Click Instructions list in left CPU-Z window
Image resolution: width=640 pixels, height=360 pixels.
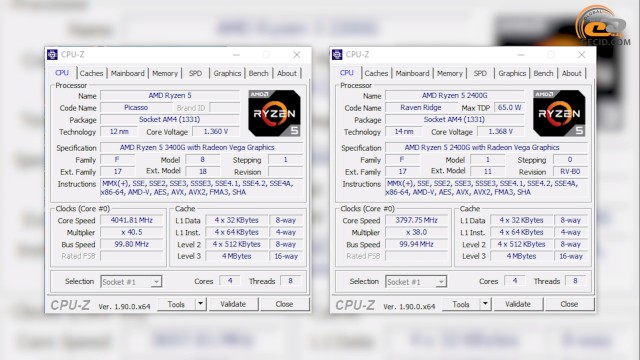point(202,188)
